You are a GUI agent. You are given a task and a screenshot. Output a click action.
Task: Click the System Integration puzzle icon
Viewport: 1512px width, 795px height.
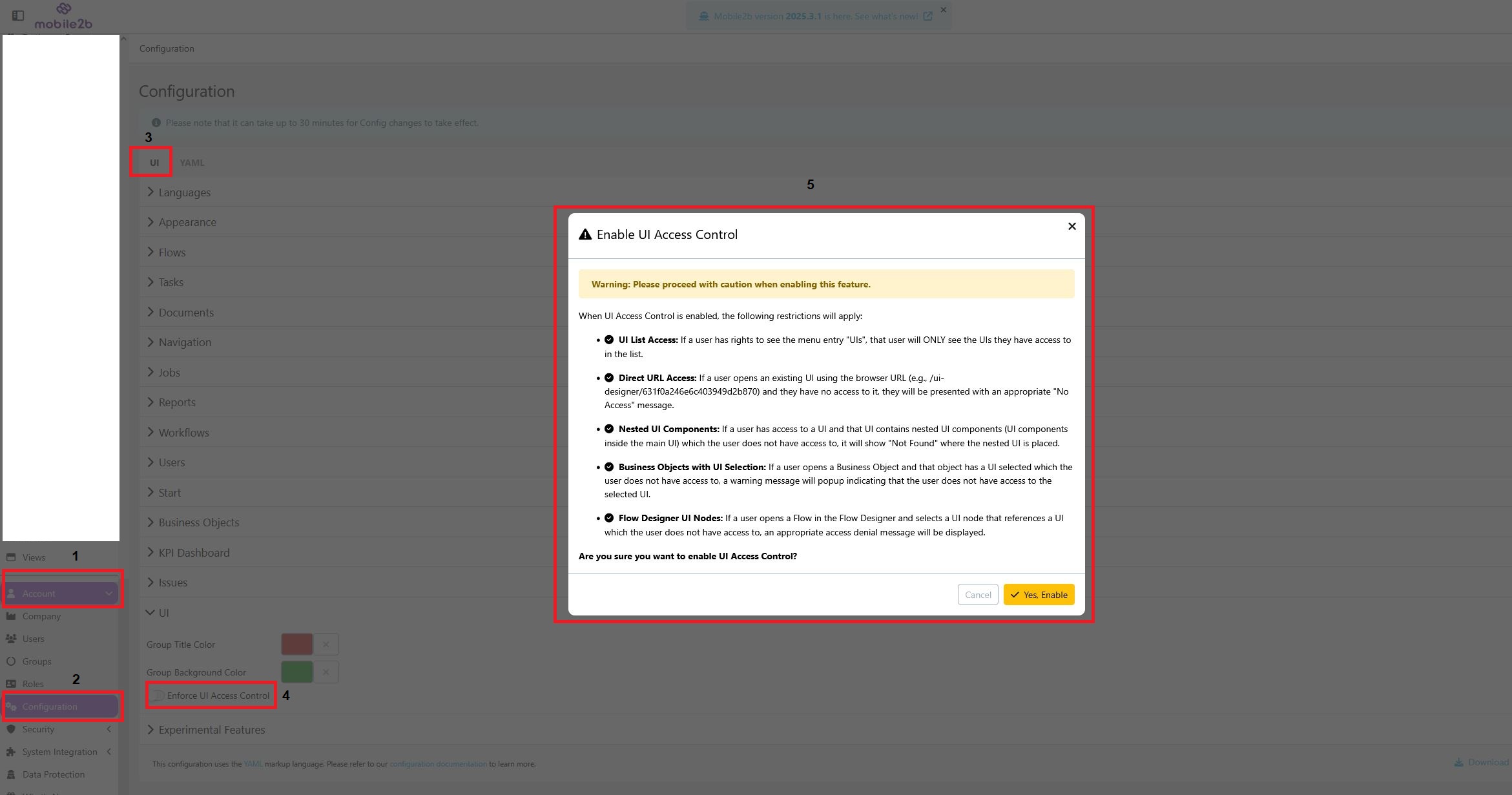pyautogui.click(x=12, y=751)
